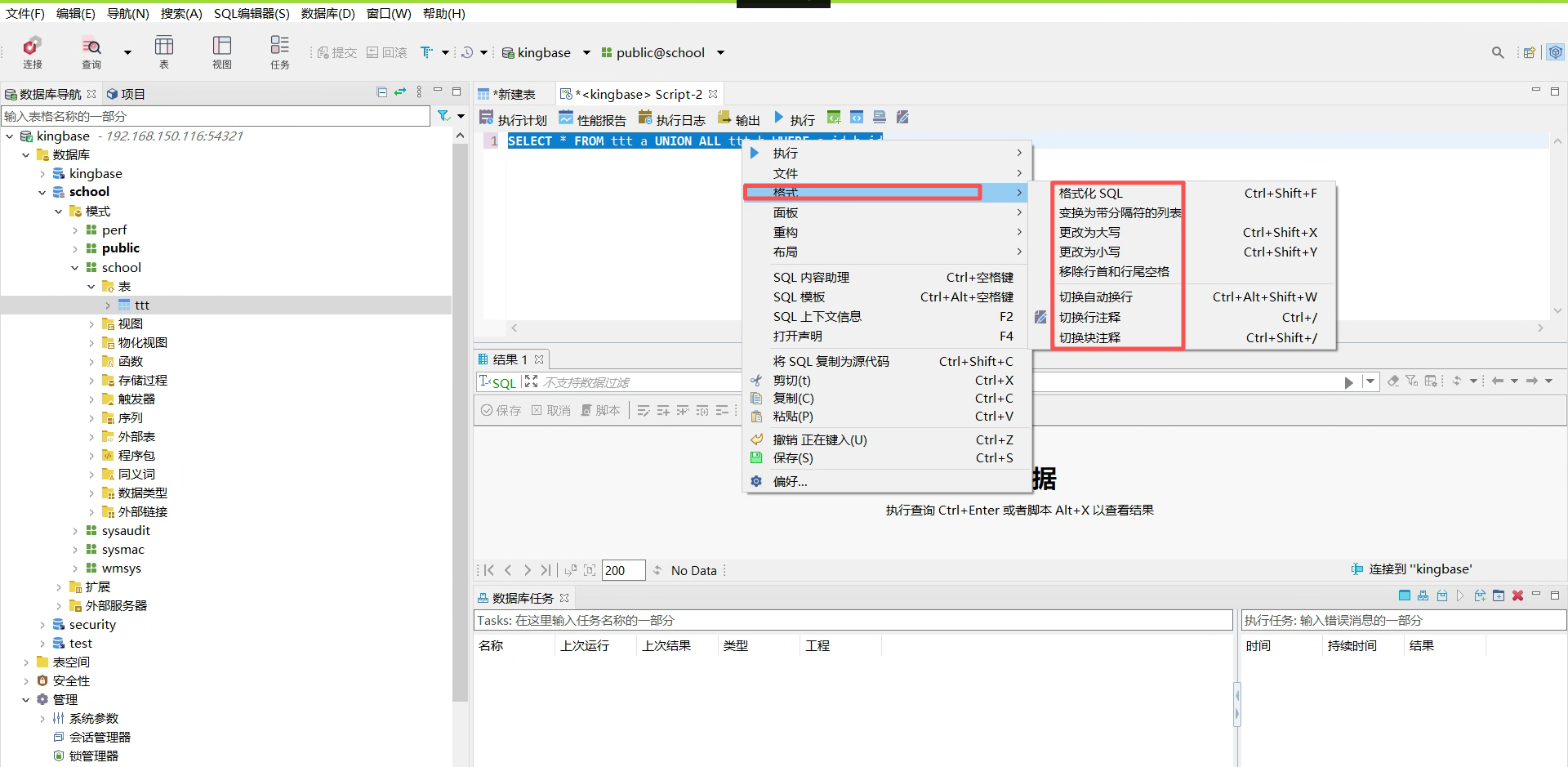Click the 执行日志 execution log icon
This screenshot has width=1568, height=767.
[x=671, y=119]
